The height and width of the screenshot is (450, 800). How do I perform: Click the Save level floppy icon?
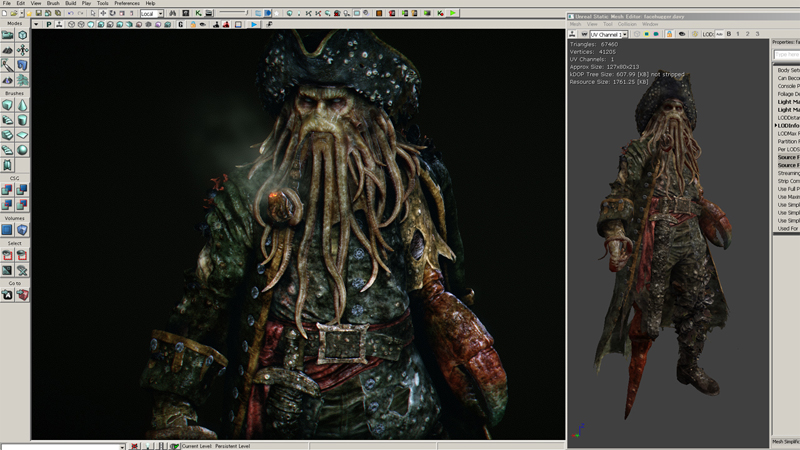(38, 13)
